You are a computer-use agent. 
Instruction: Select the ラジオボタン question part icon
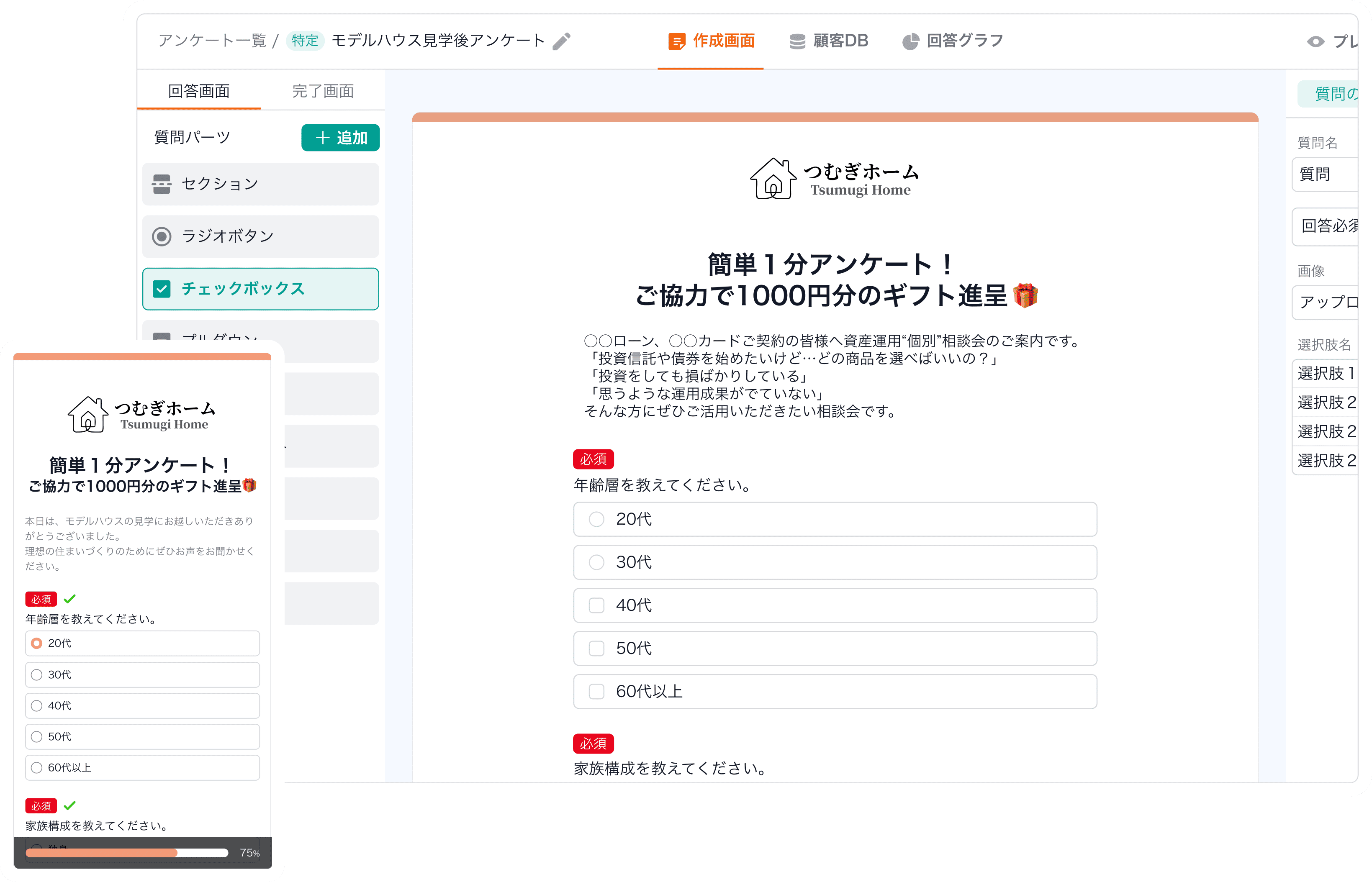(x=162, y=236)
